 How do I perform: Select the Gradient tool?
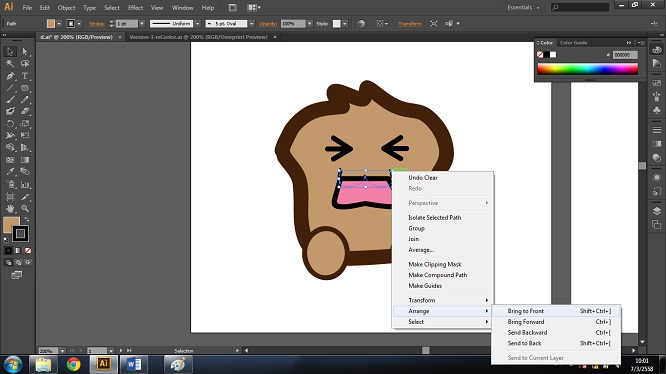click(25, 160)
